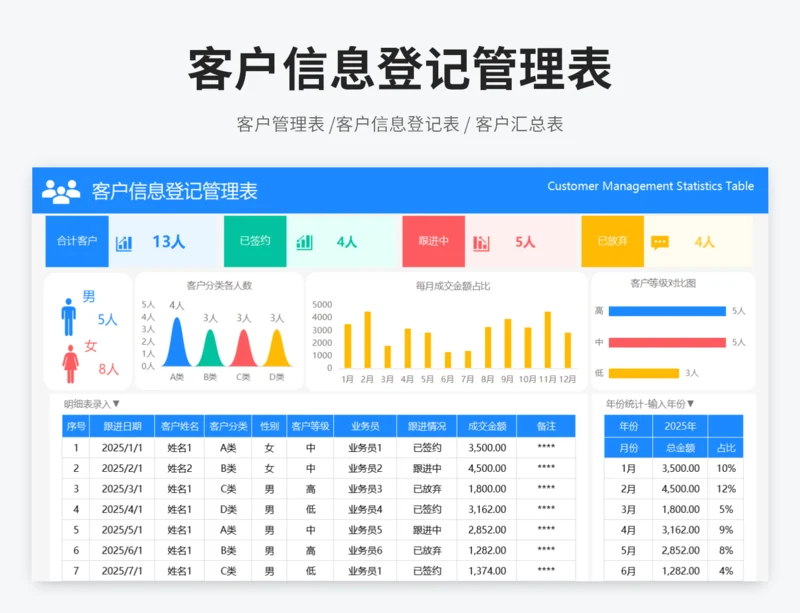Click the 性别 column header
The height and width of the screenshot is (613, 800).
269,426
